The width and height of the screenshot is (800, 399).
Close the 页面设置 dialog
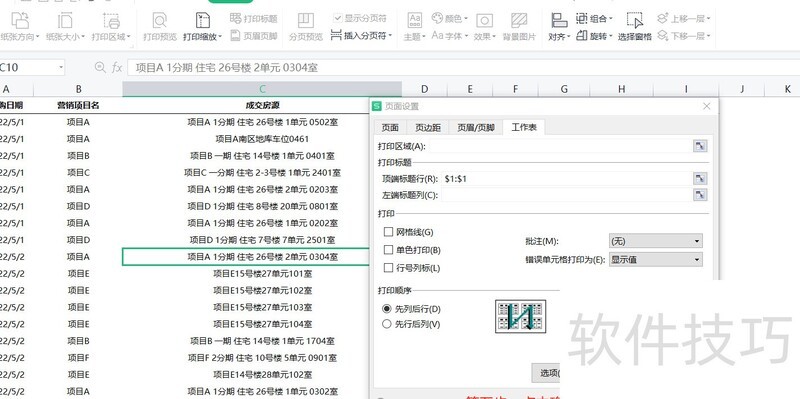point(707,106)
